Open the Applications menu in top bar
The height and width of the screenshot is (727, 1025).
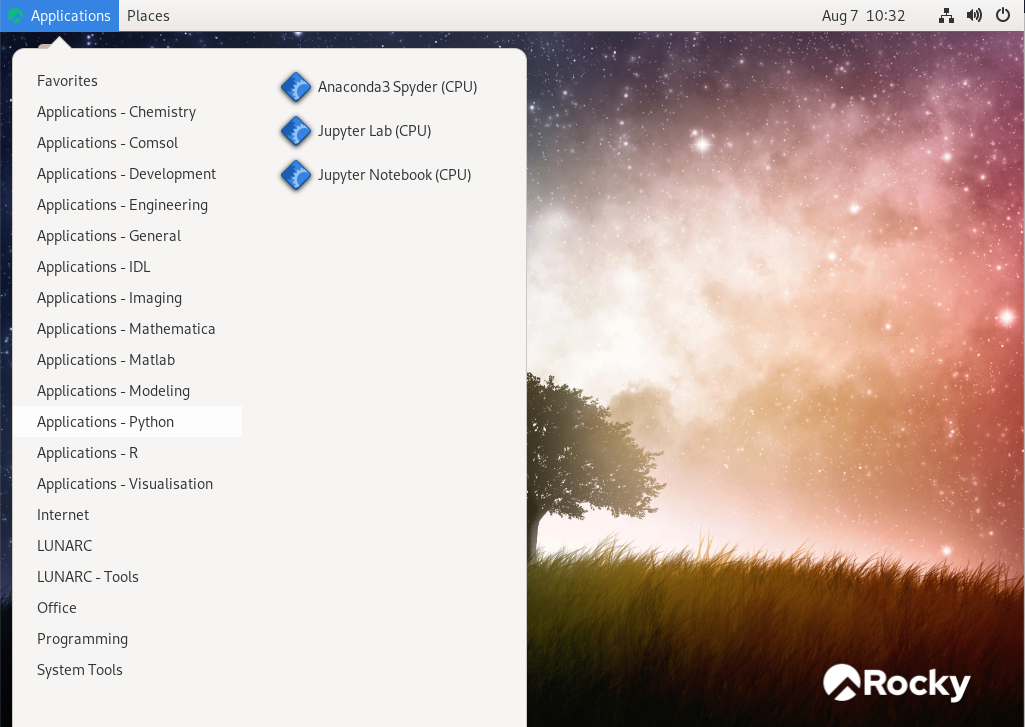(x=59, y=16)
